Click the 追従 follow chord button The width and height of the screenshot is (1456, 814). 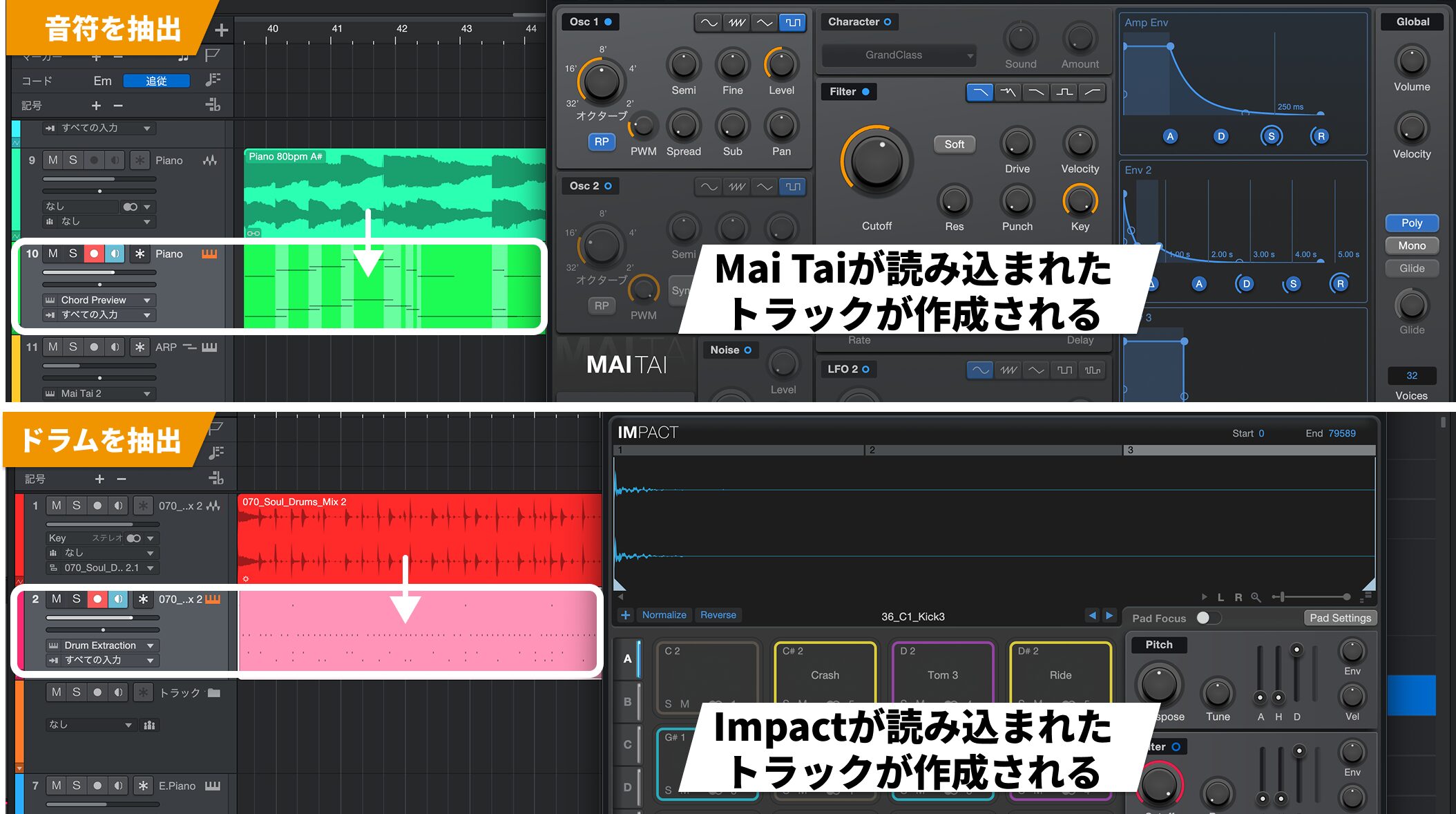tap(156, 81)
